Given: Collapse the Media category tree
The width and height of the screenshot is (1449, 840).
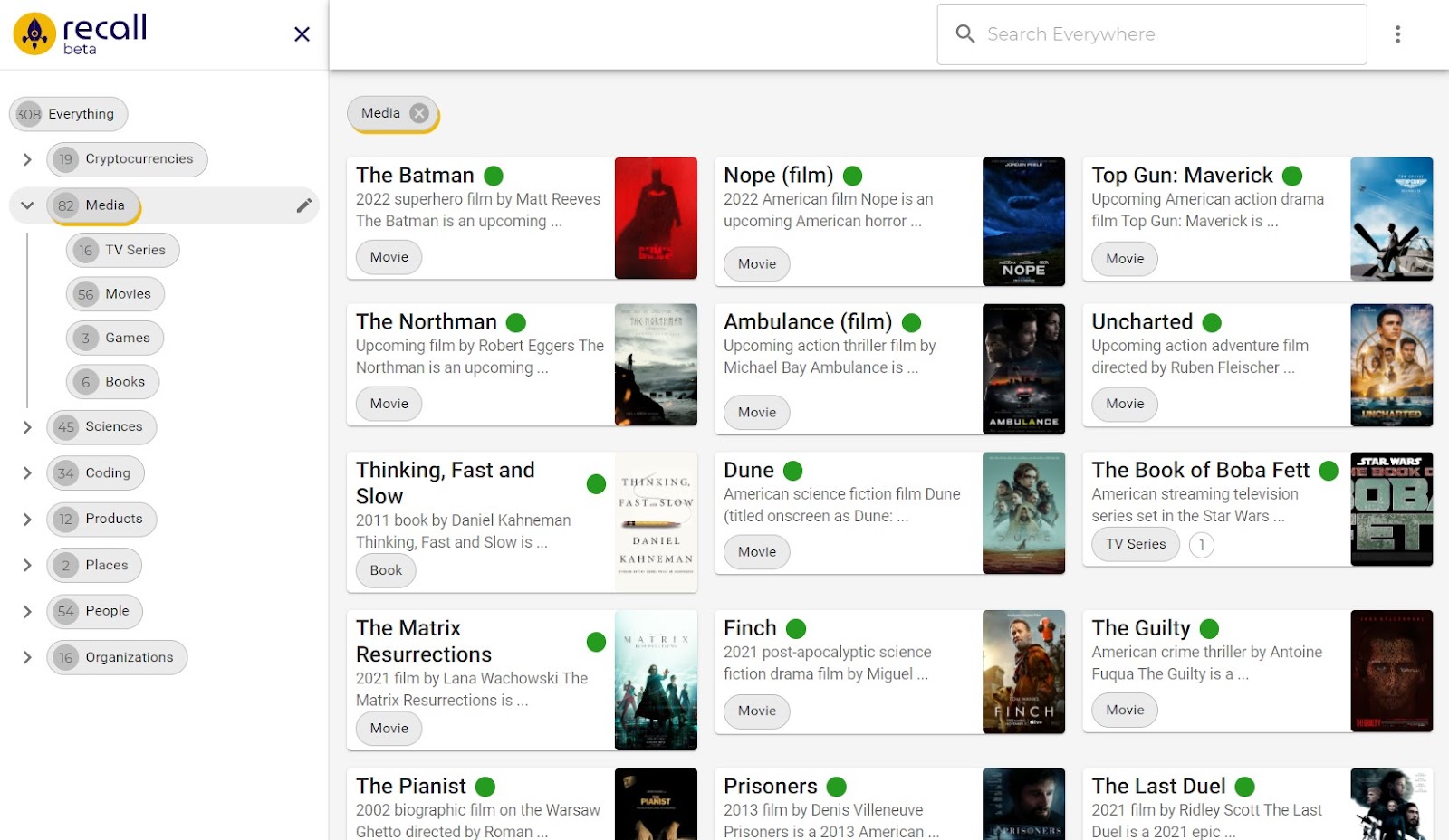Looking at the screenshot, I should pos(27,205).
